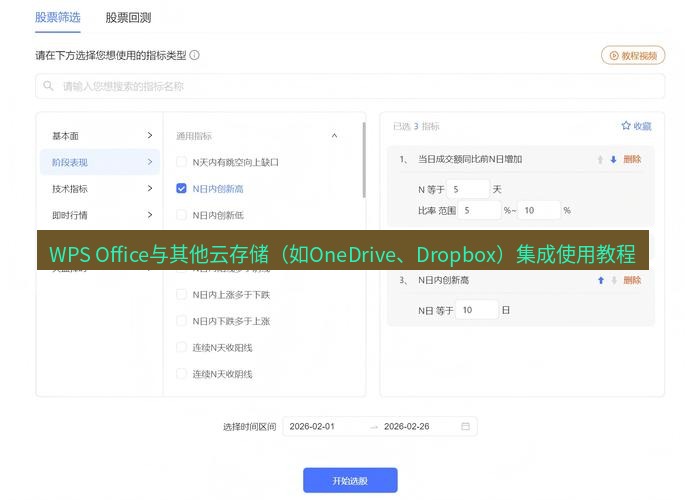The height and width of the screenshot is (500, 685).
Task: Expand the 阶段表现 chevron arrow
Action: coord(150,162)
